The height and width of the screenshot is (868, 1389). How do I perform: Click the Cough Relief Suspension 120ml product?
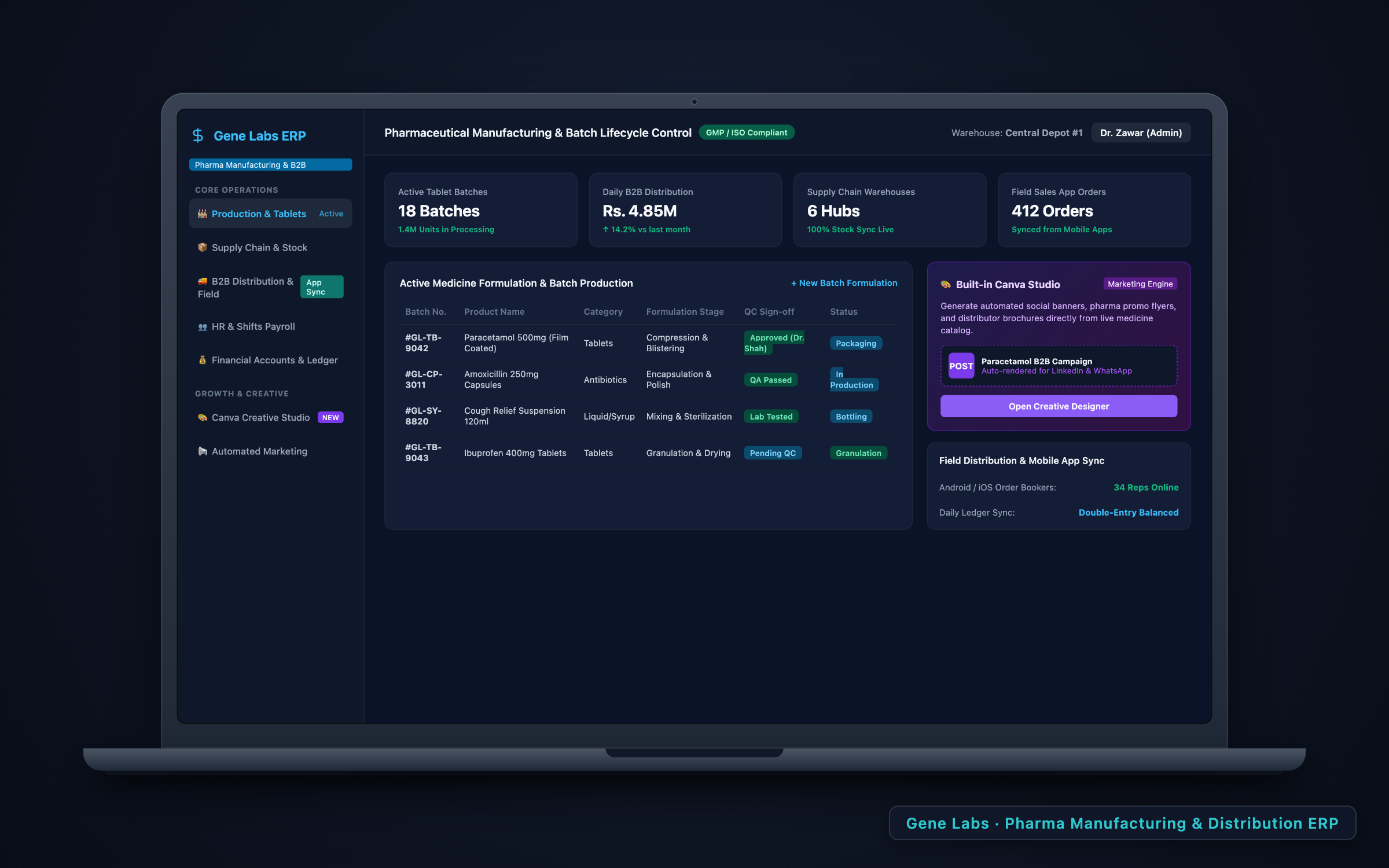(515, 416)
